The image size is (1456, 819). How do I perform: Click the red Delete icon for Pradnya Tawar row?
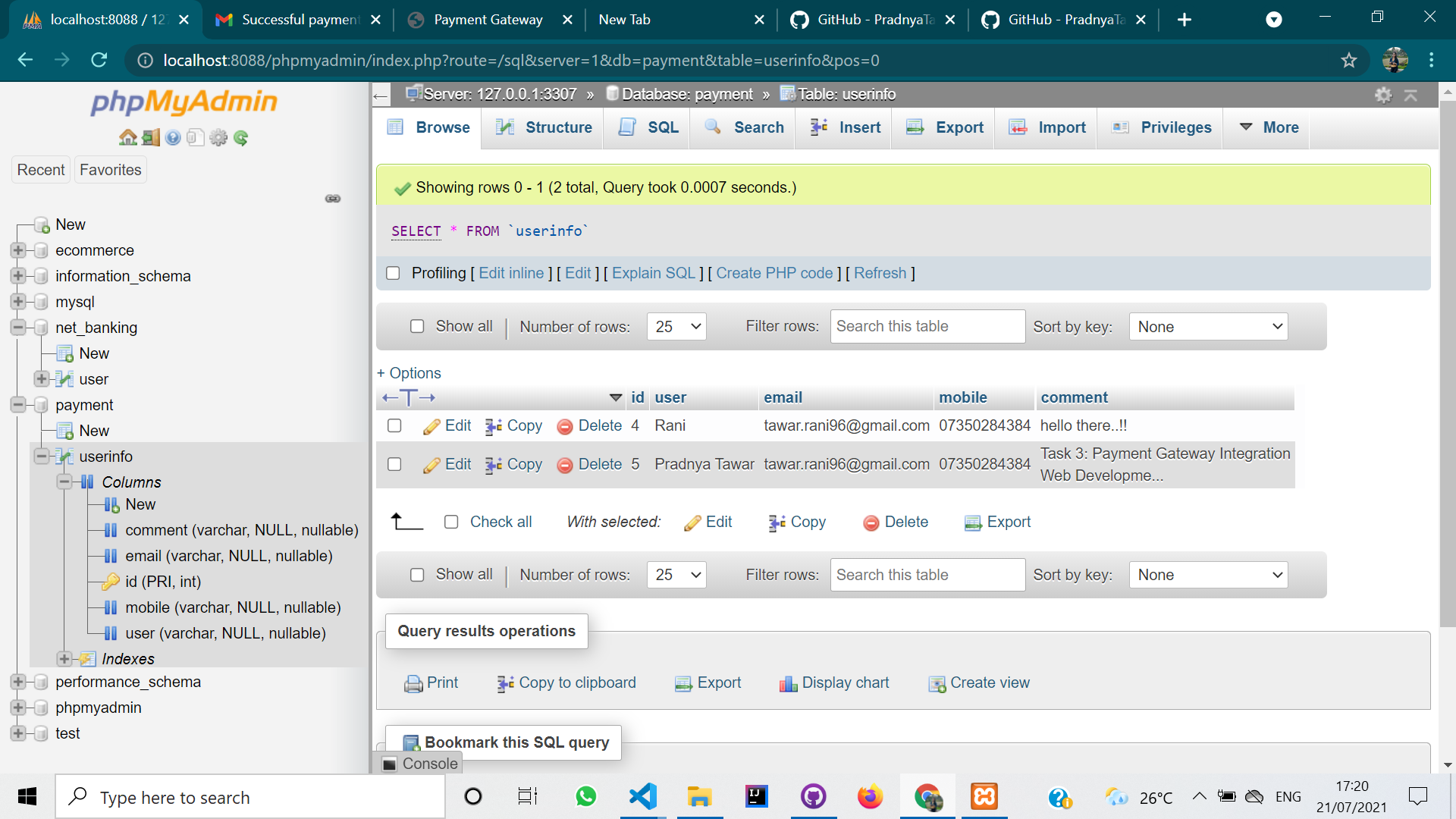tap(564, 465)
